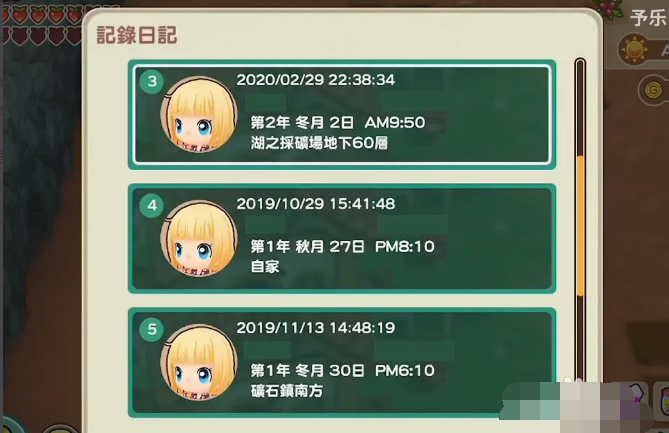This screenshot has width=669, height=433.
Task: Click the orange scrollbar thumb of the diary list
Action: [x=580, y=225]
